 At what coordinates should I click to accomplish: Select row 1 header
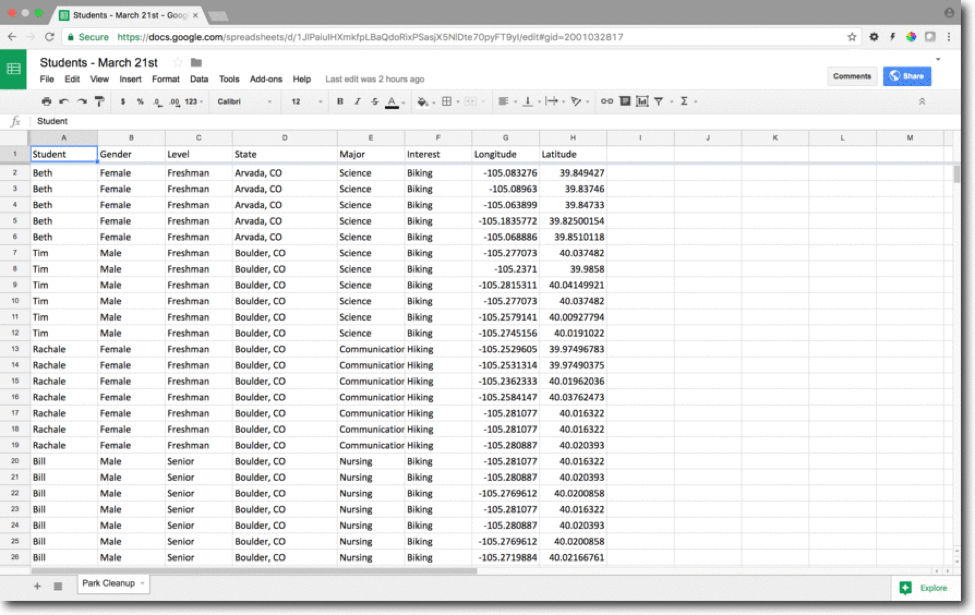point(14,154)
